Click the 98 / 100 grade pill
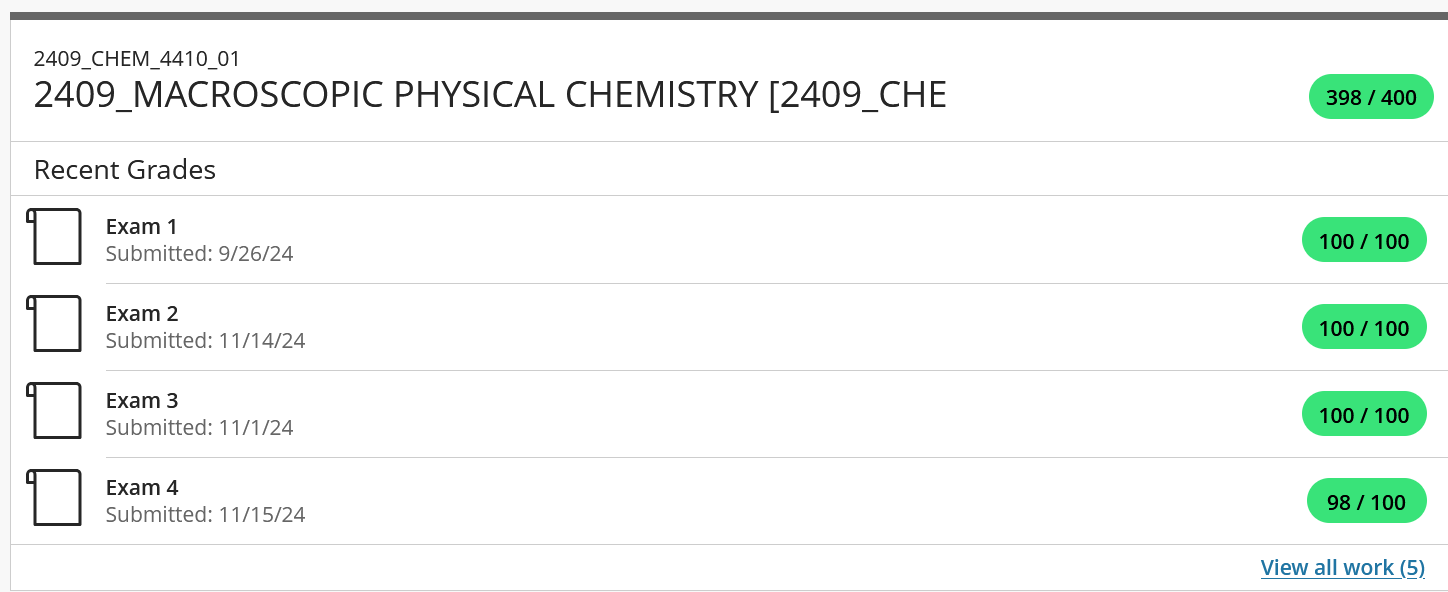Viewport: 1448px width, 592px height. click(1366, 502)
